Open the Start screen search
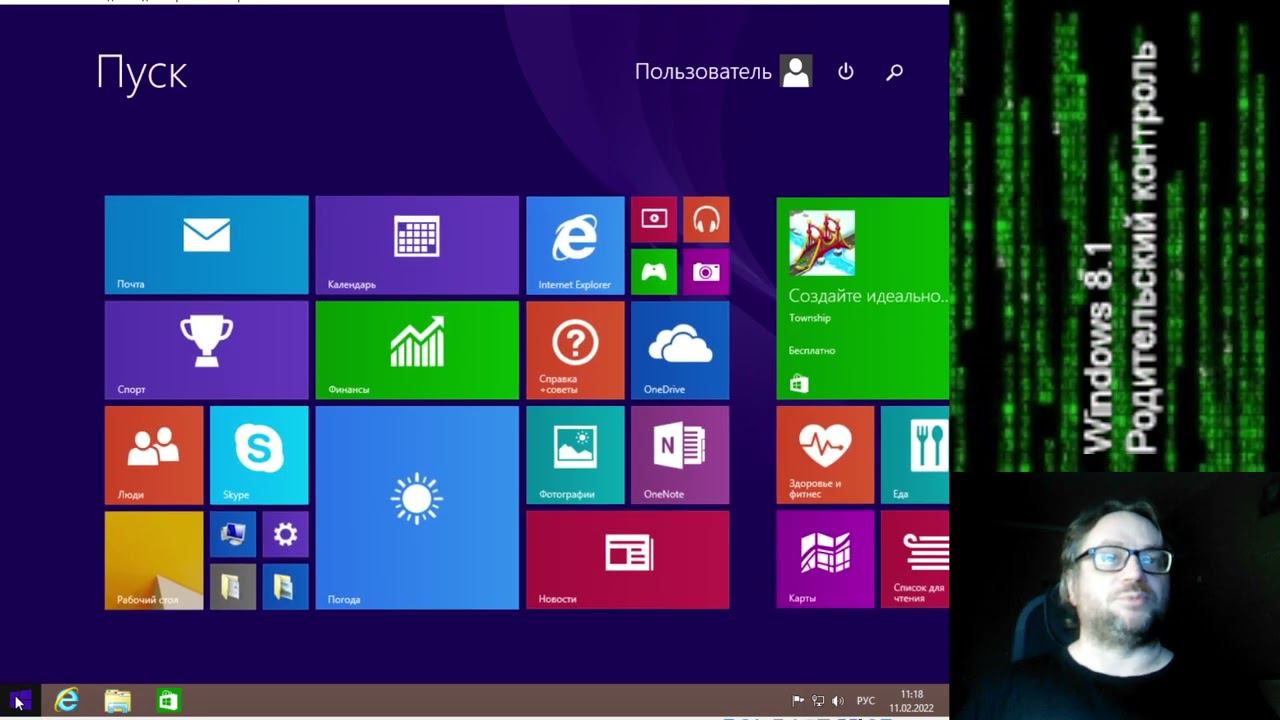This screenshot has height=720, width=1280. (895, 72)
